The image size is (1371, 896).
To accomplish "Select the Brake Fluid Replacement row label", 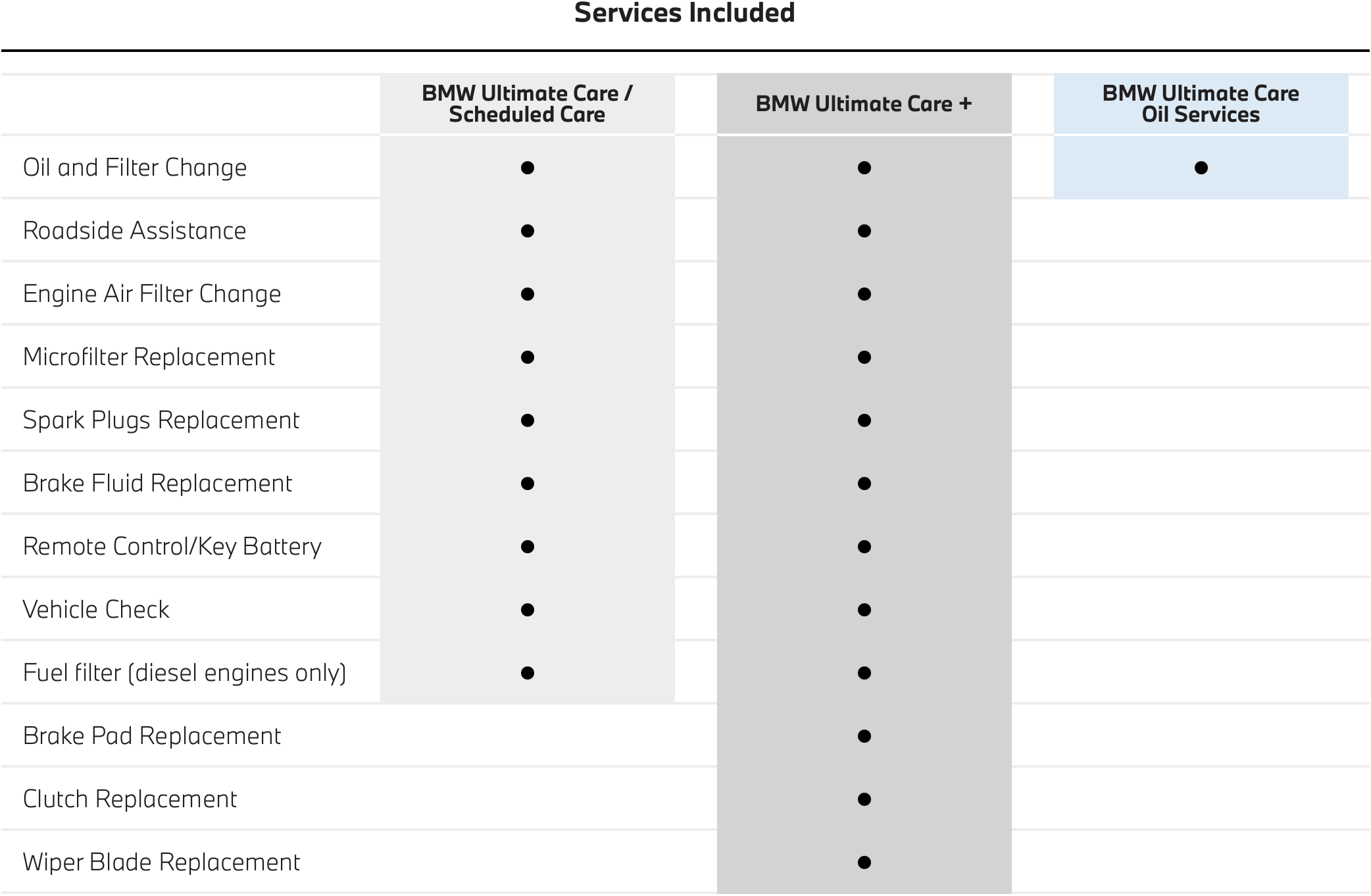I will click(157, 484).
